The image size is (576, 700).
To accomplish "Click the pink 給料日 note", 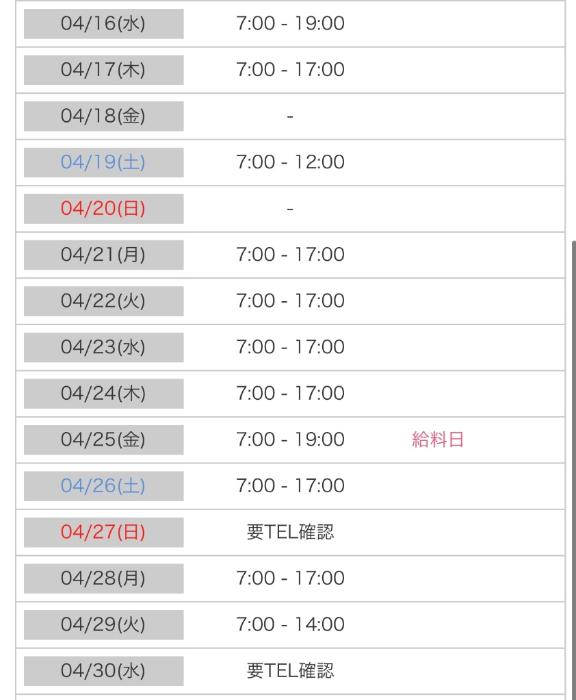I will (x=438, y=440).
